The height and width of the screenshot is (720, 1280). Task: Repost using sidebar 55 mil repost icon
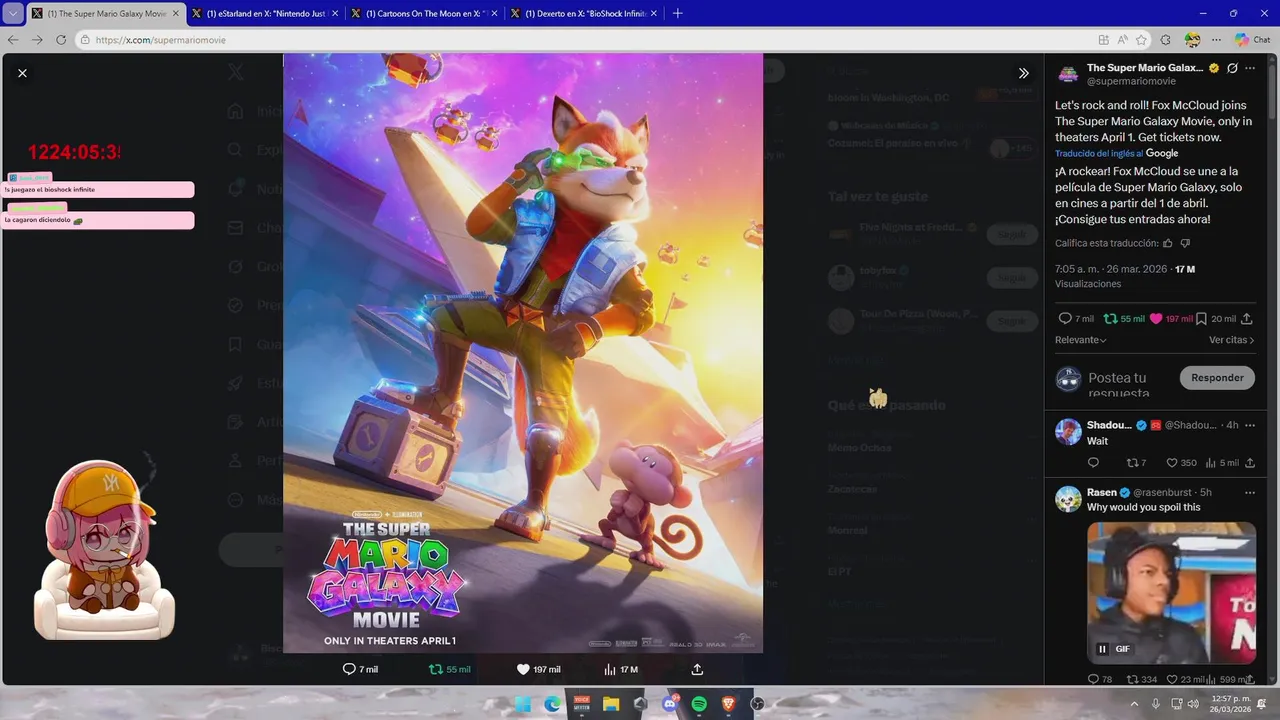point(1110,318)
